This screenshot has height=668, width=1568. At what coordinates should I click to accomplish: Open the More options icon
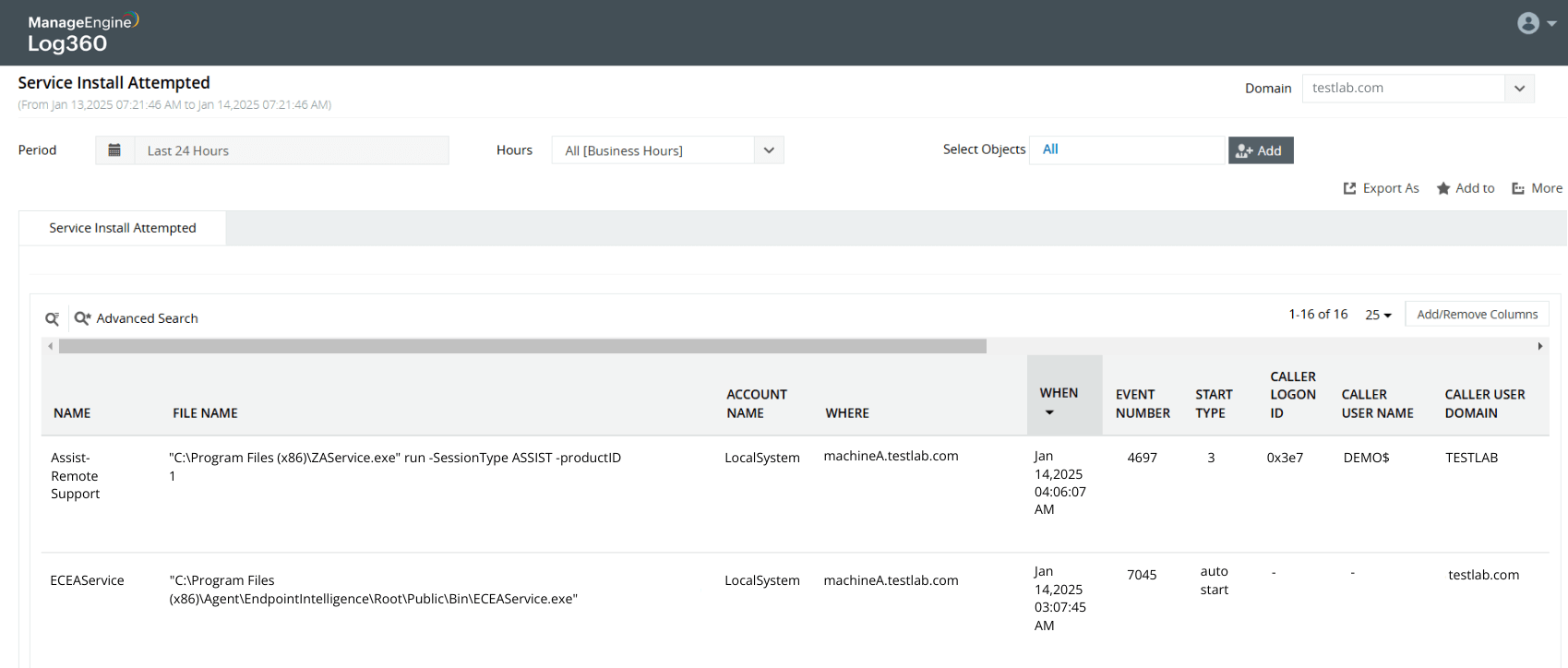click(x=1518, y=188)
